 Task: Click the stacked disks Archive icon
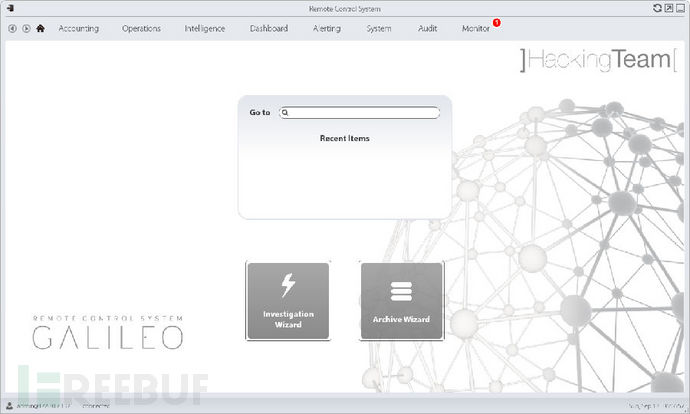click(x=401, y=291)
